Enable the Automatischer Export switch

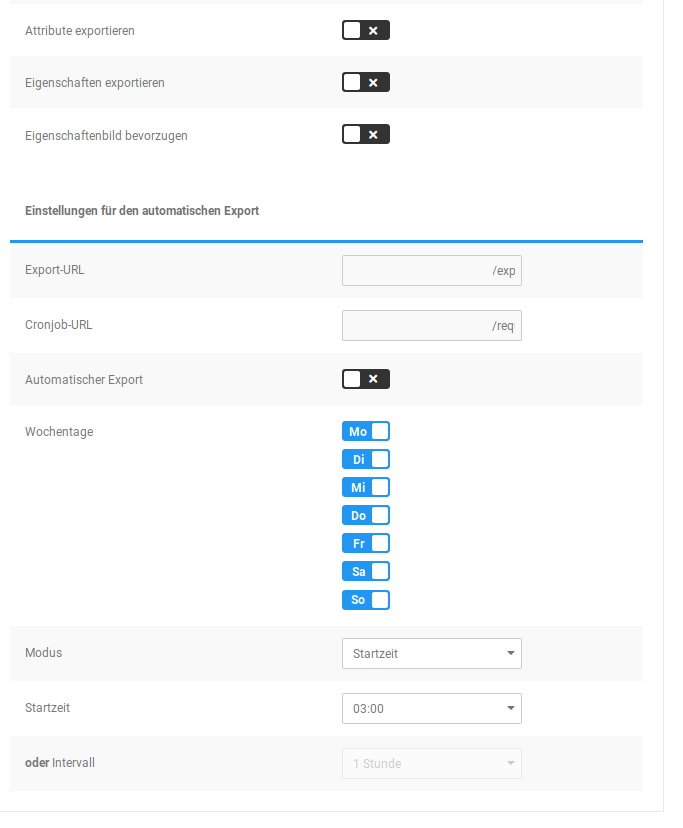coord(365,380)
